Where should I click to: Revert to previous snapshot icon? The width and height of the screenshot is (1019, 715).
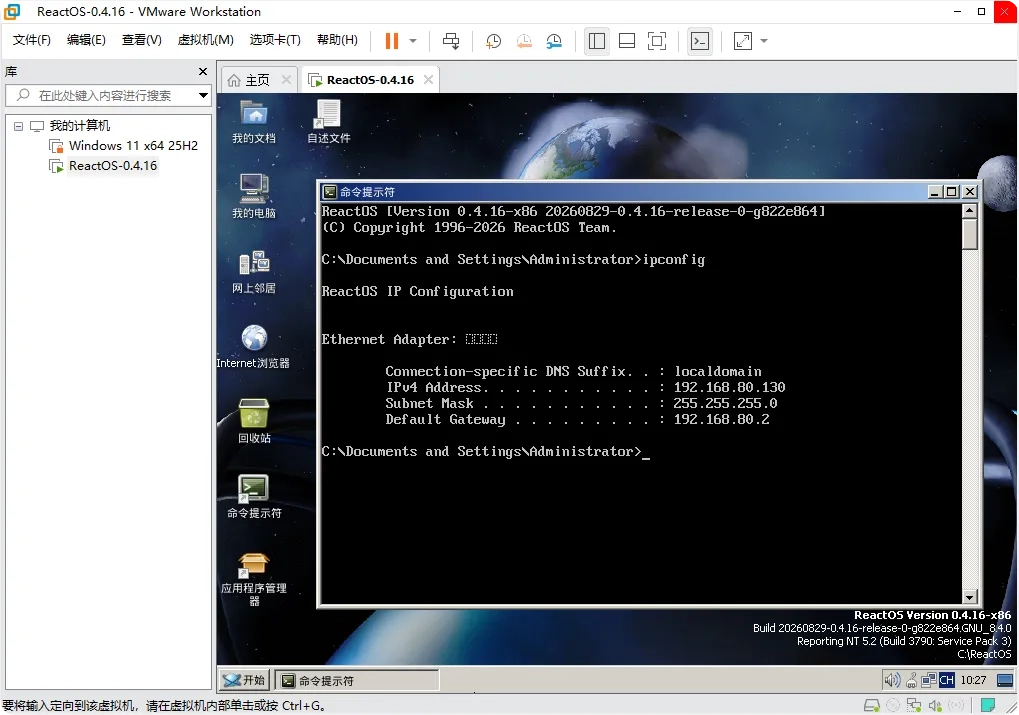pyautogui.click(x=524, y=41)
